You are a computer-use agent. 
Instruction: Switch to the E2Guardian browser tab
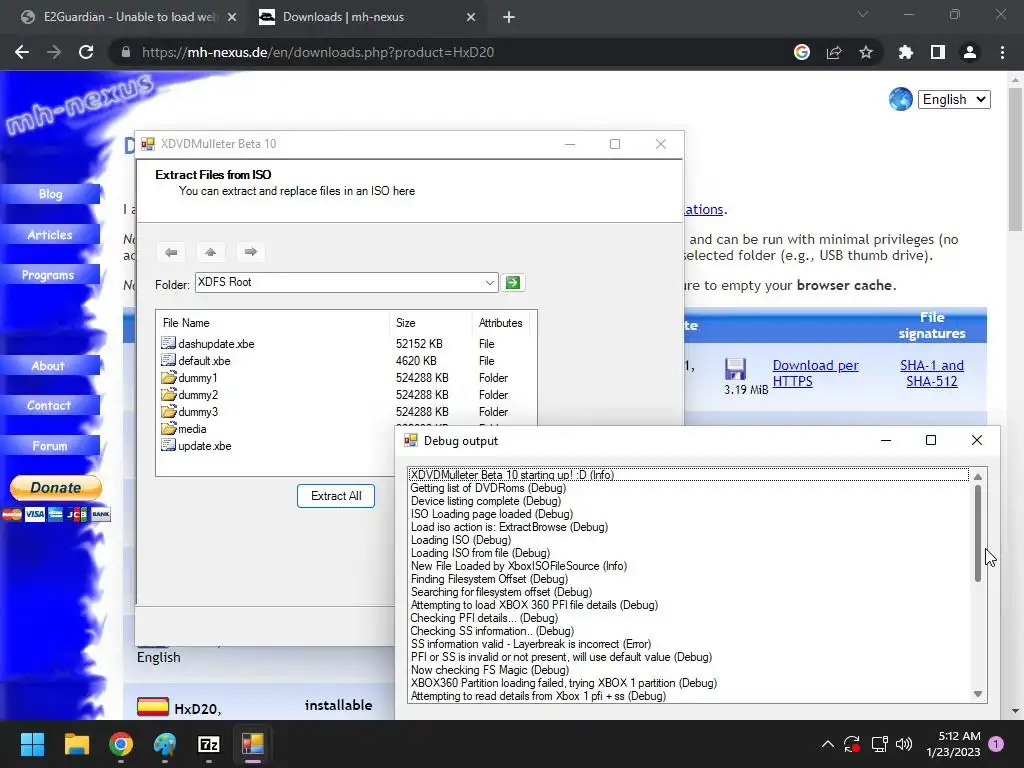(x=128, y=17)
